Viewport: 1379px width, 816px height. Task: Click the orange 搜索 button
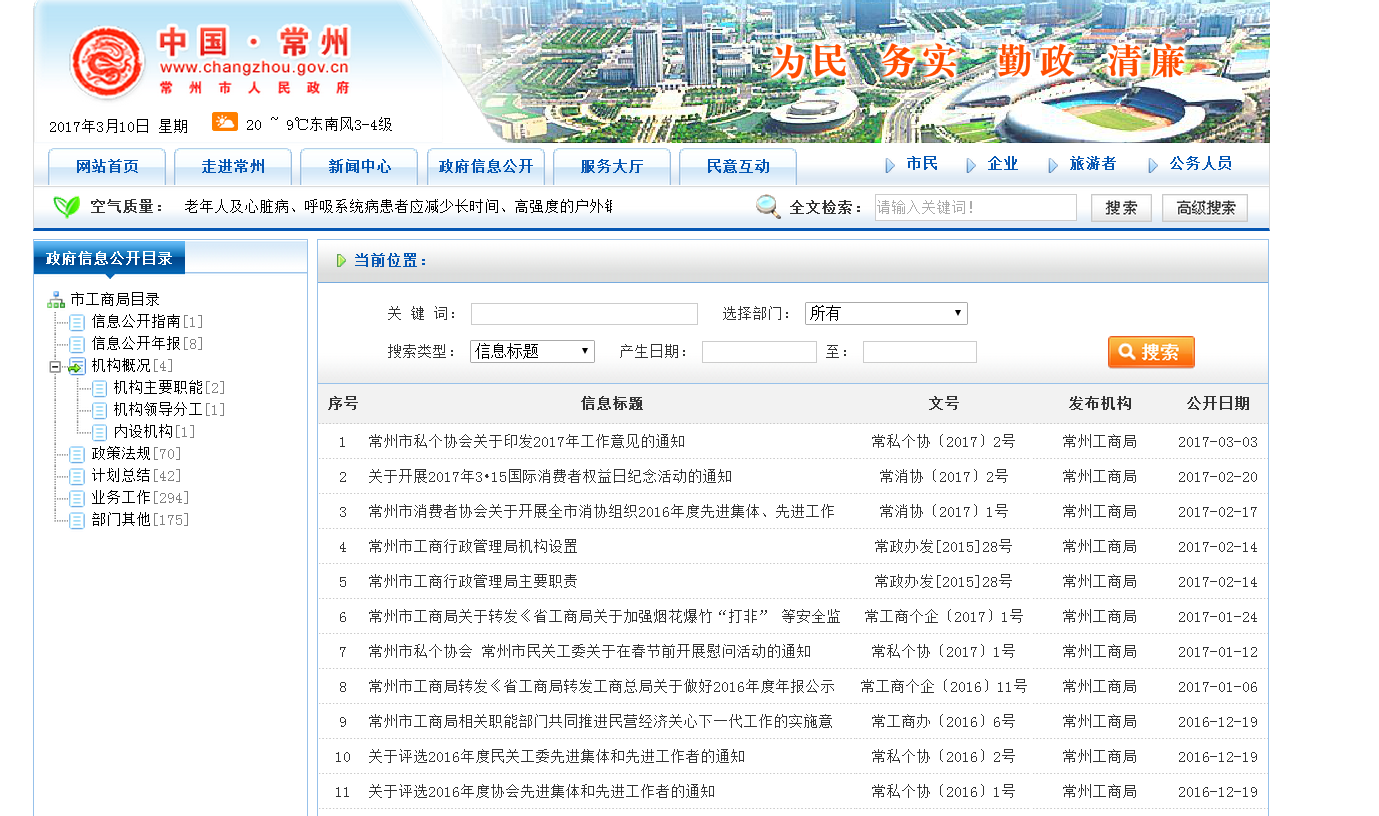1150,352
